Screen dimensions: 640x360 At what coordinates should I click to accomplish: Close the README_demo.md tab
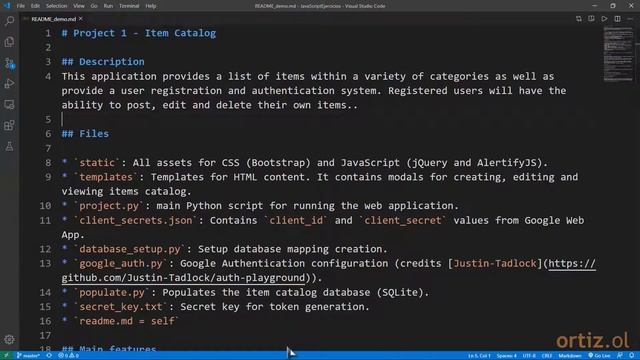click(81, 19)
